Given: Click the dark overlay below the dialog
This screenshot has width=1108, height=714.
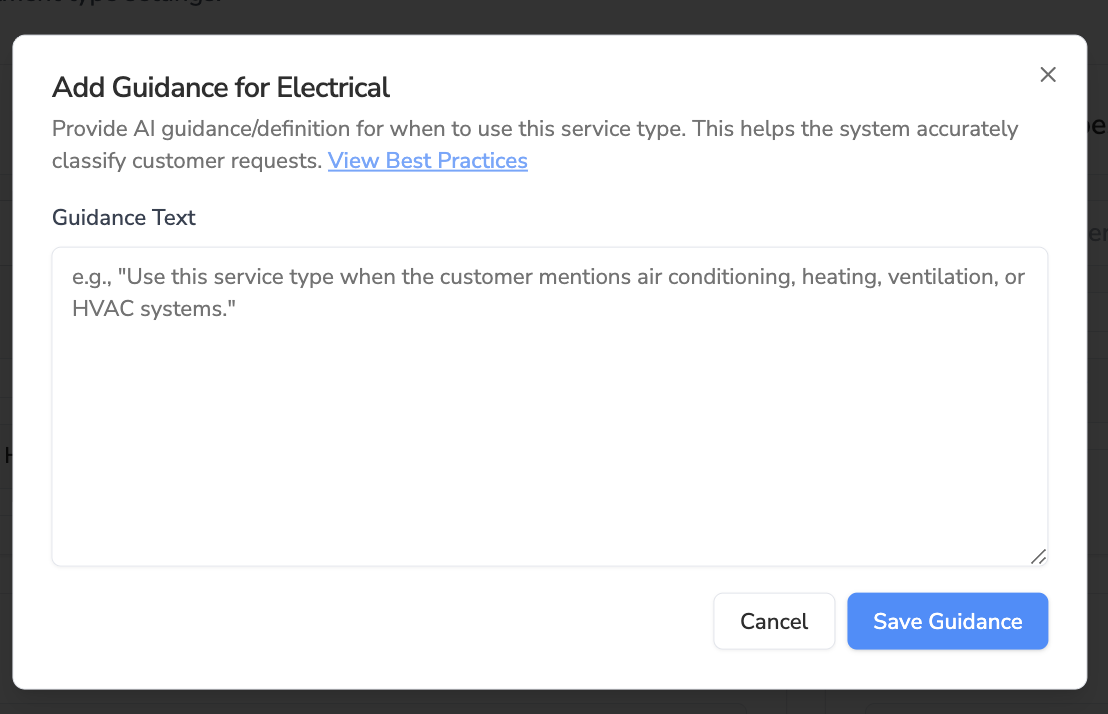Looking at the screenshot, I should coord(554,702).
